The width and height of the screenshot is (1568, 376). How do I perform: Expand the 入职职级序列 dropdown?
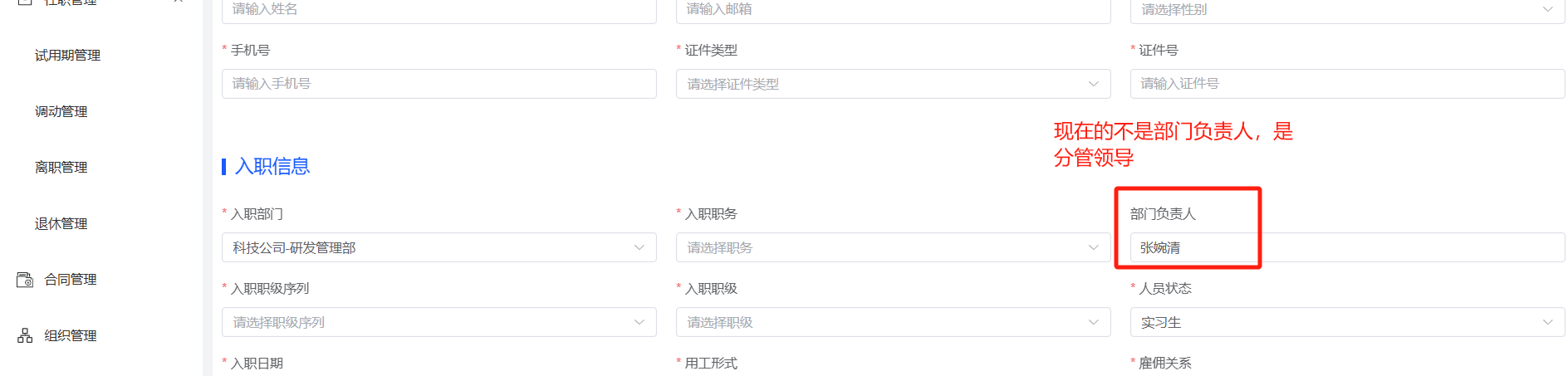click(x=439, y=322)
